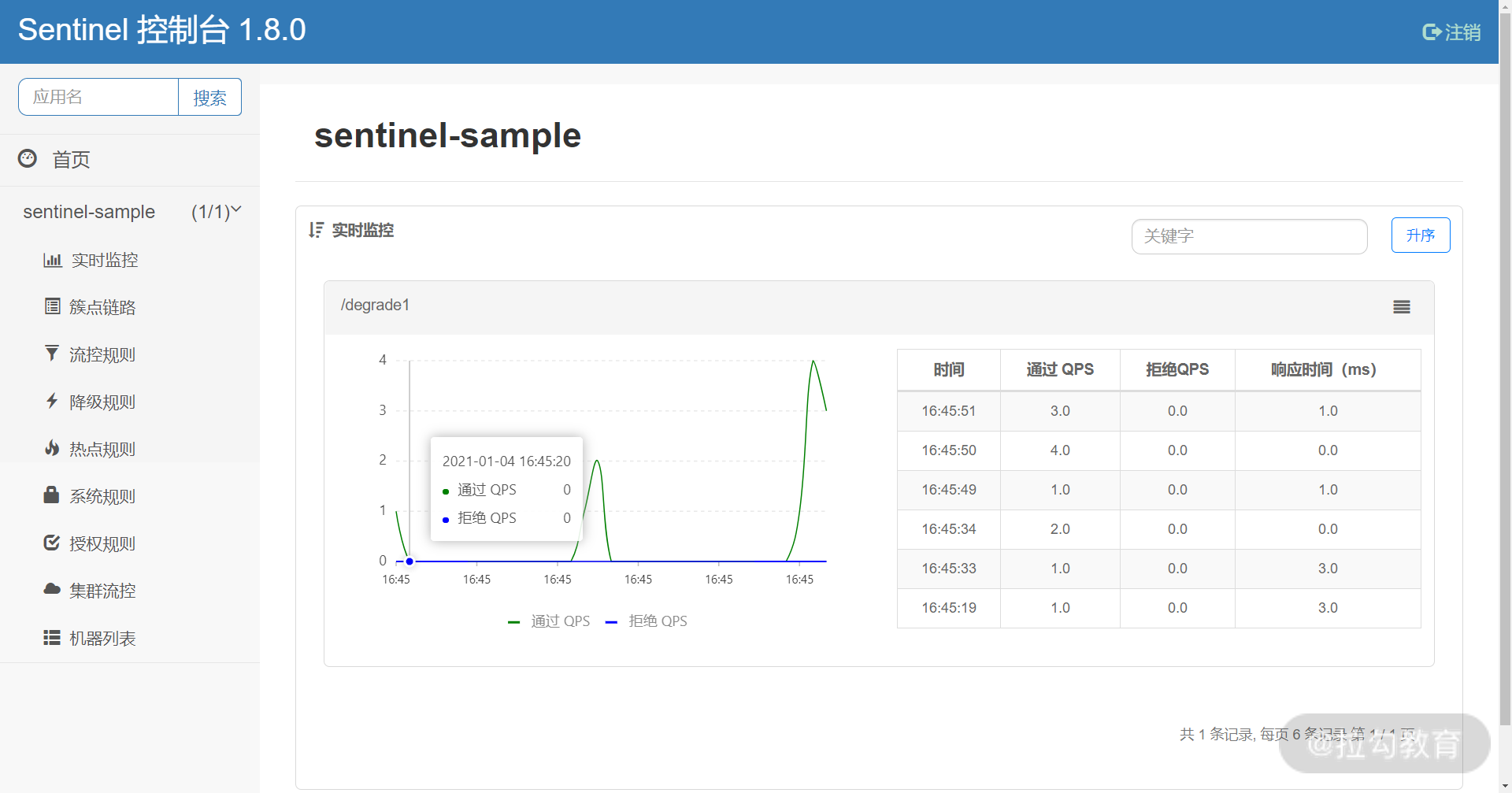Select the sentinel-sample app in sidebar
This screenshot has height=793, width=1512.
pos(89,212)
